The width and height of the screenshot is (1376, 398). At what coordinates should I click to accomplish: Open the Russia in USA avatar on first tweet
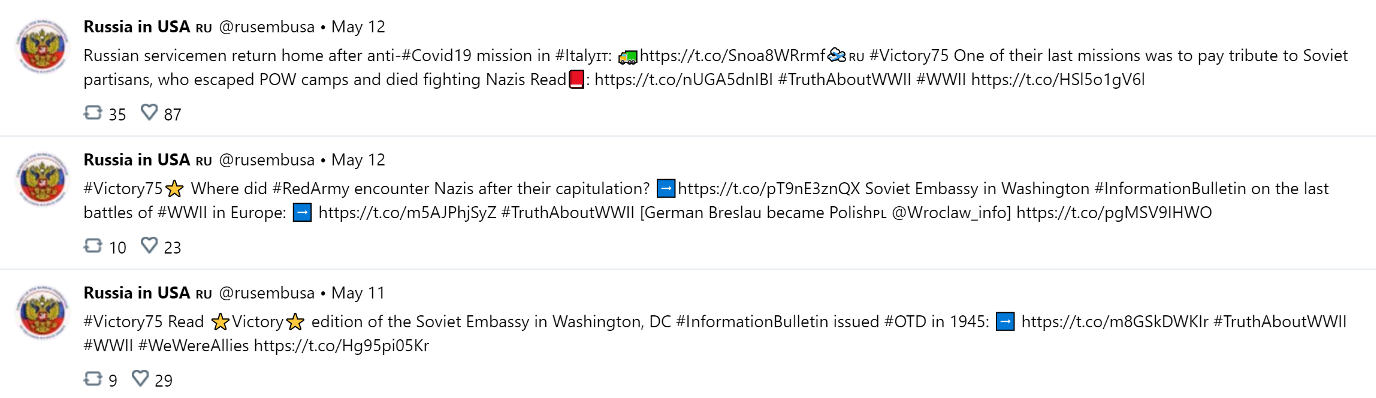[43, 45]
